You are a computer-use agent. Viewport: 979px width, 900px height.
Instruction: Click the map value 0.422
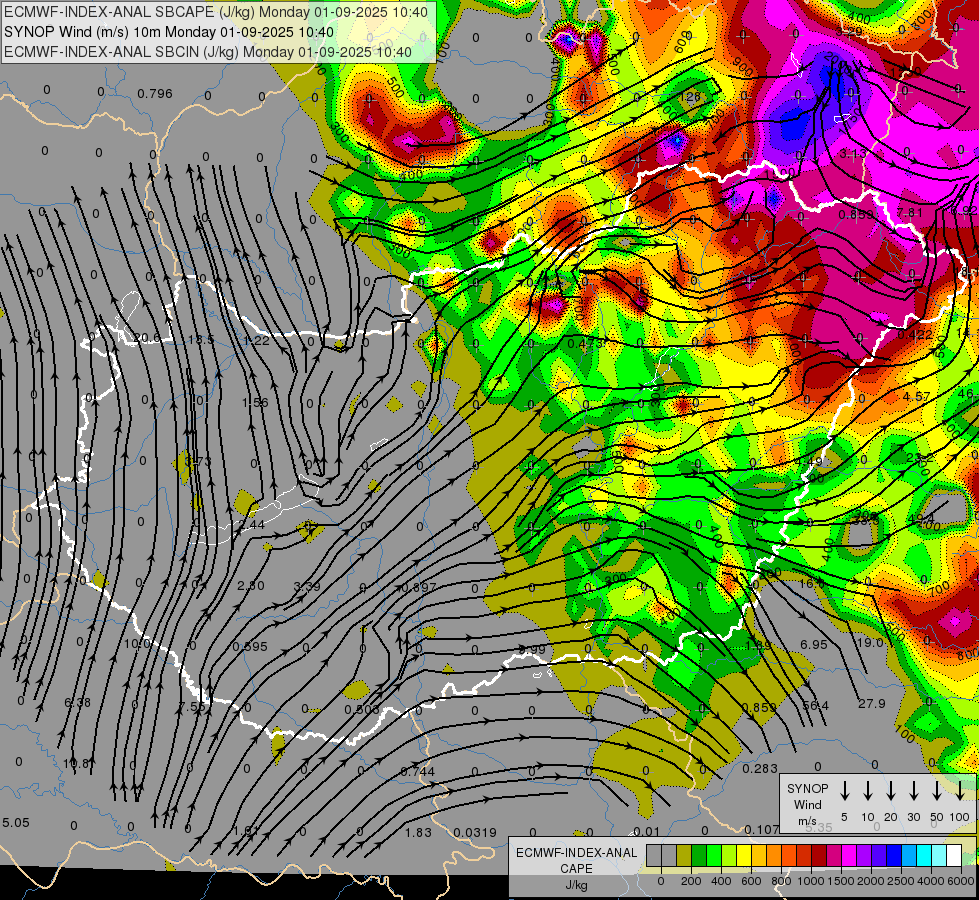point(915,335)
